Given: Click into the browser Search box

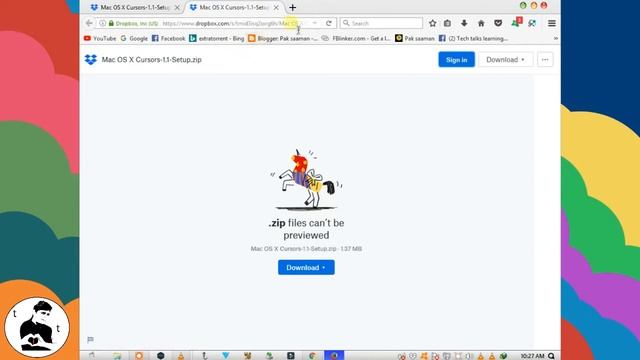Looking at the screenshot, I should [x=382, y=23].
